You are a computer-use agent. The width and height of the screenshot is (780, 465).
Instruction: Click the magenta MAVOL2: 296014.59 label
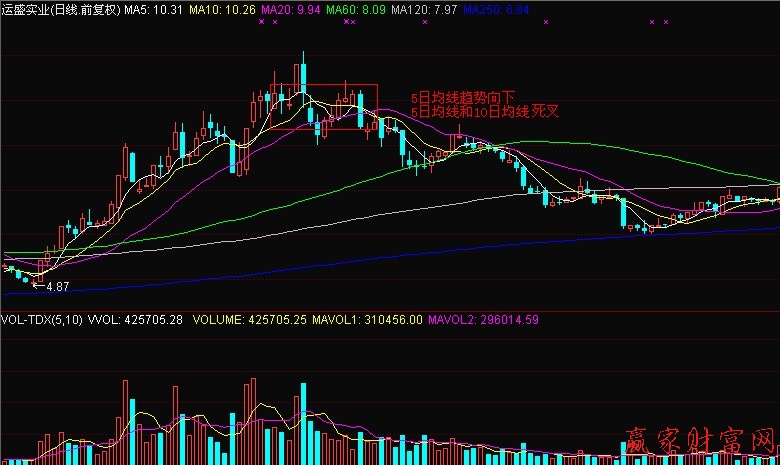483,320
